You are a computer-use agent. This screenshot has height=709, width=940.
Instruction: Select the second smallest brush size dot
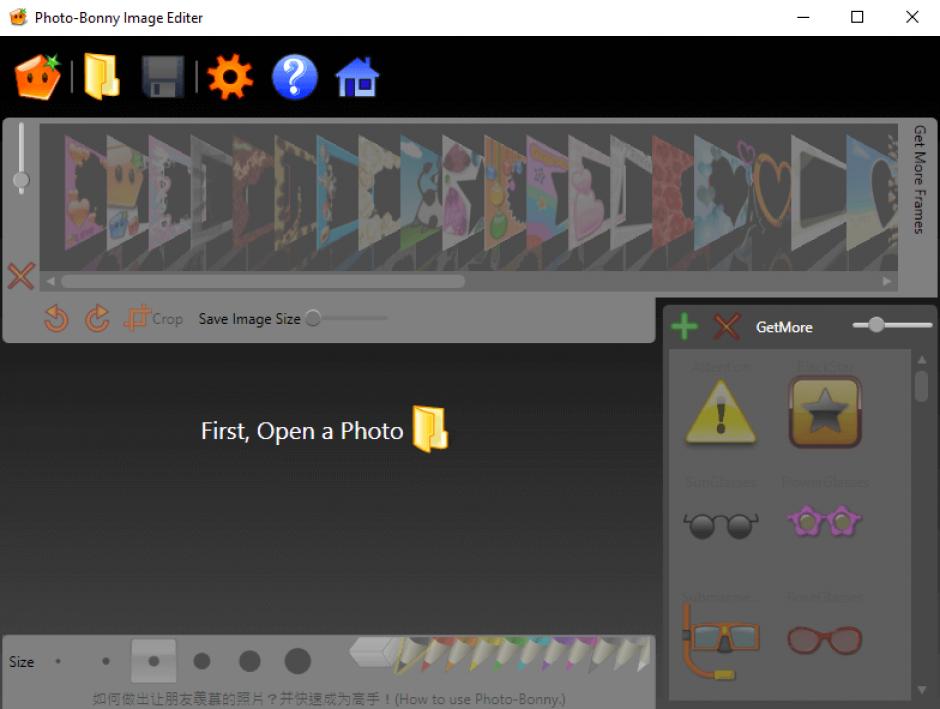coord(106,662)
